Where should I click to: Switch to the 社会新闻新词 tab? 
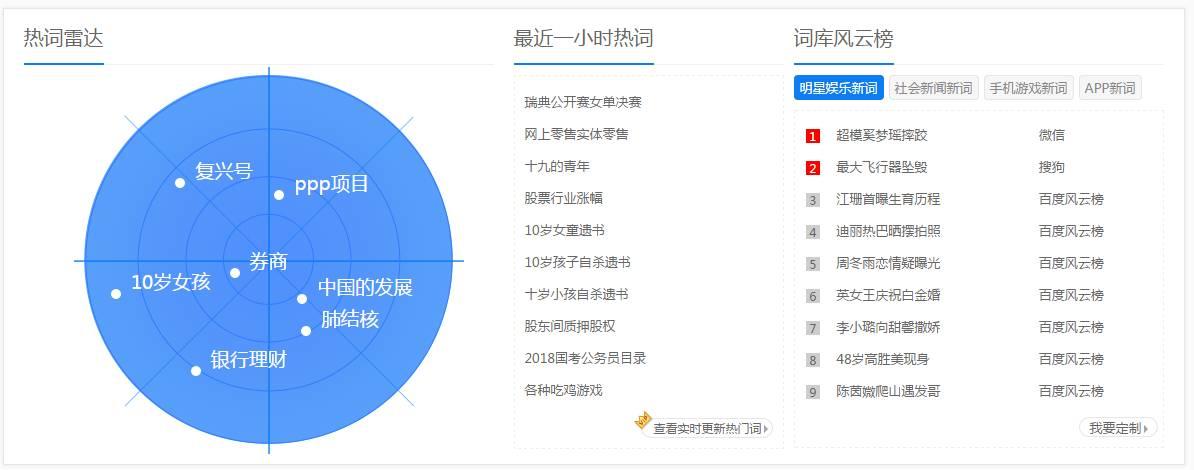(x=934, y=88)
